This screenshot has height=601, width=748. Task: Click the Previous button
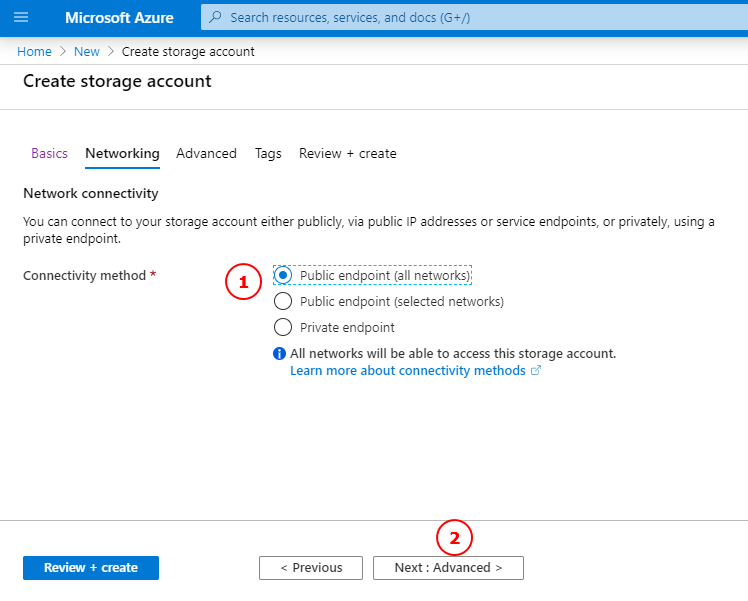pos(311,568)
